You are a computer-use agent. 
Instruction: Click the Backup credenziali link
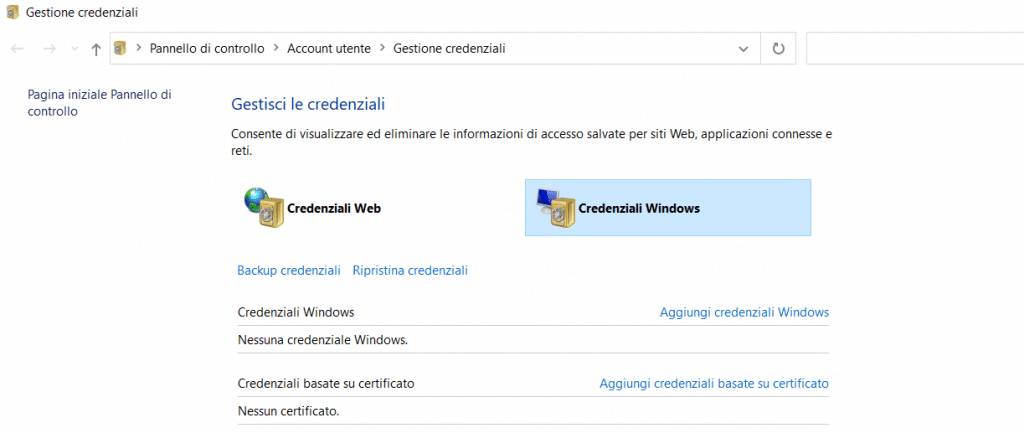coord(289,270)
